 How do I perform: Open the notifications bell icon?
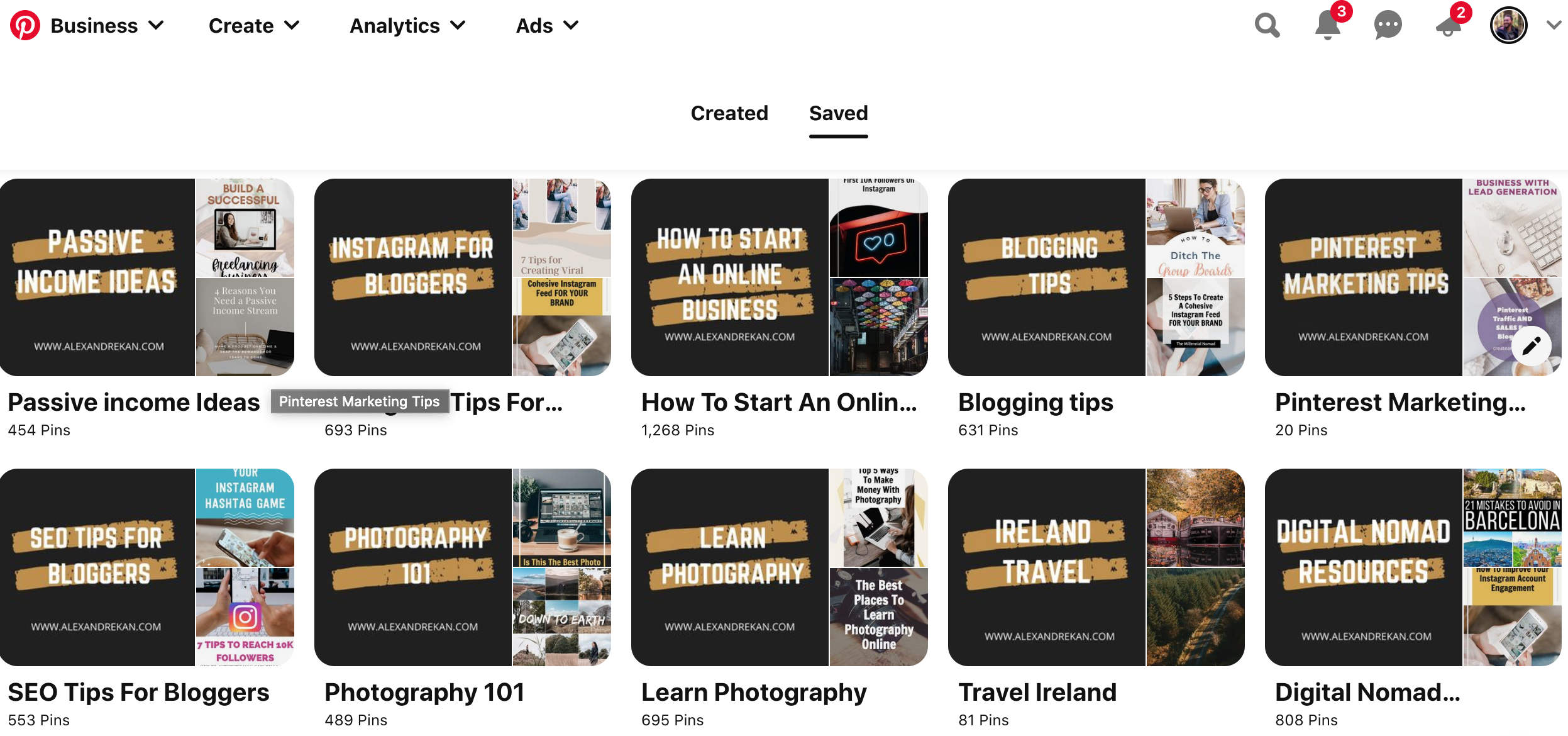1327,25
